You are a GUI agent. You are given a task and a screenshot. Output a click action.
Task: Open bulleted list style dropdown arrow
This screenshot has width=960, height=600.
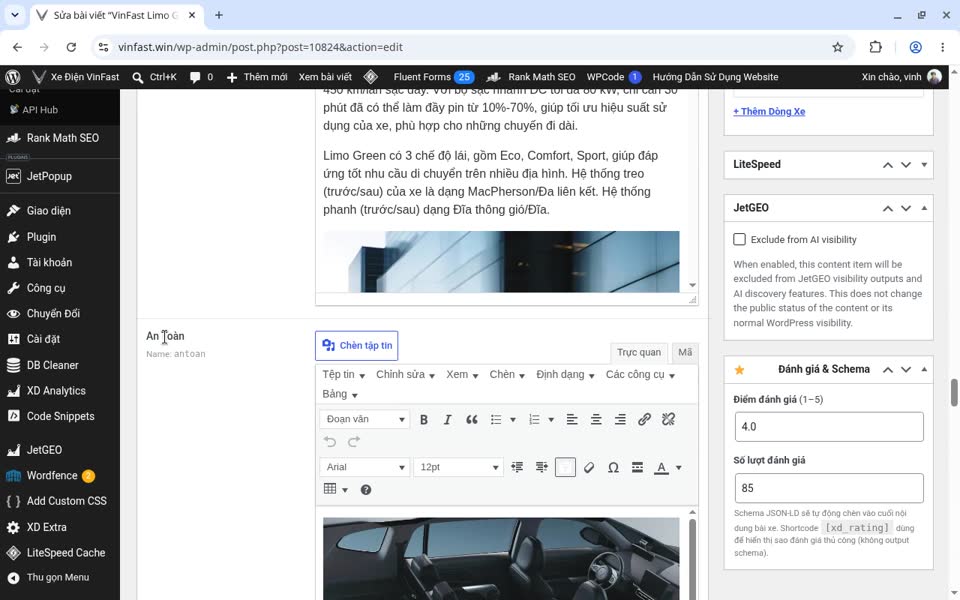513,420
